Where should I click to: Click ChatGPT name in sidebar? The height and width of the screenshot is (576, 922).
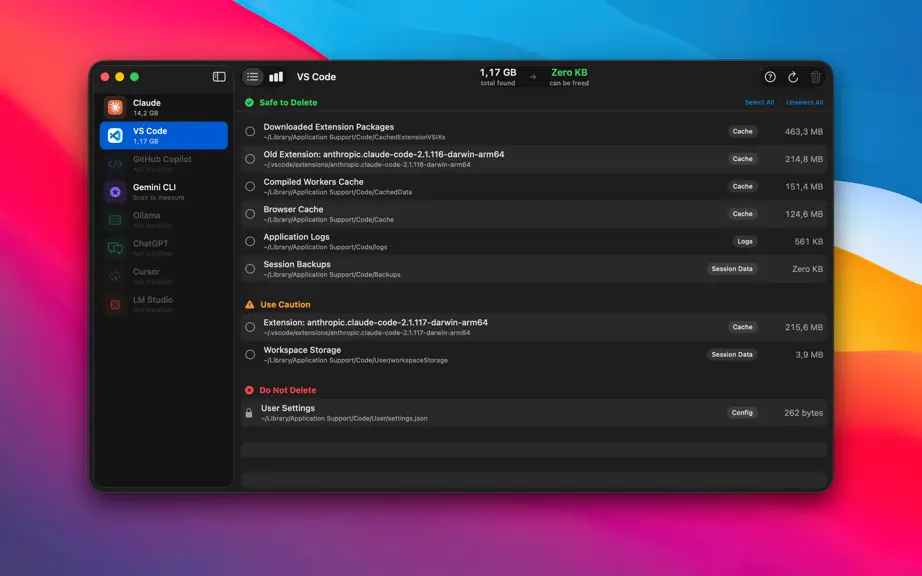tap(150, 243)
